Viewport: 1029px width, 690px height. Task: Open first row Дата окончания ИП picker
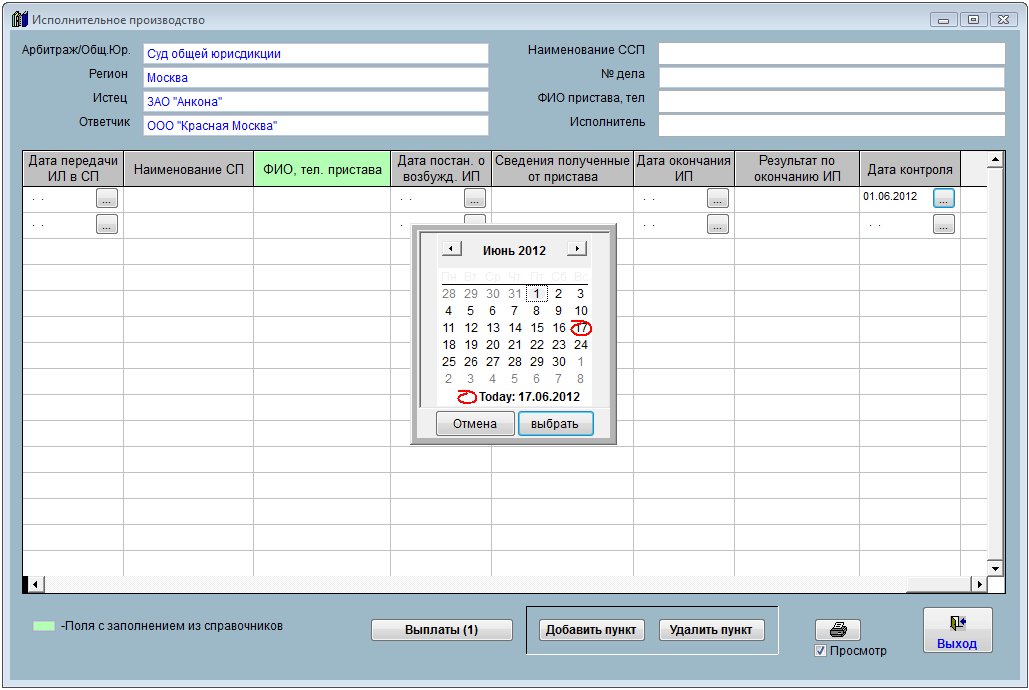point(718,198)
